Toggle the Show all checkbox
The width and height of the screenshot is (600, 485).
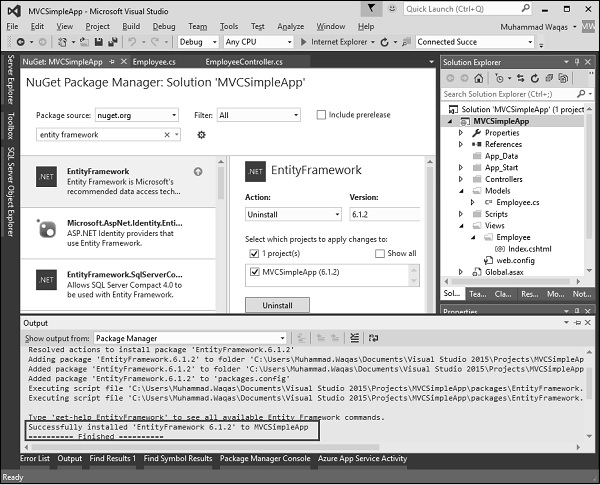coord(380,253)
